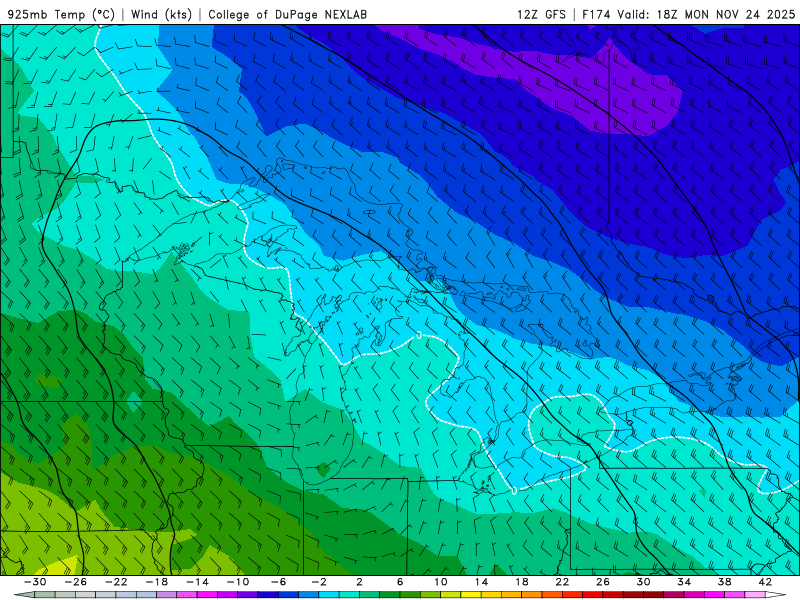This screenshot has width=800, height=600.
Task: Click the -14 legend value
Action: pos(197,582)
